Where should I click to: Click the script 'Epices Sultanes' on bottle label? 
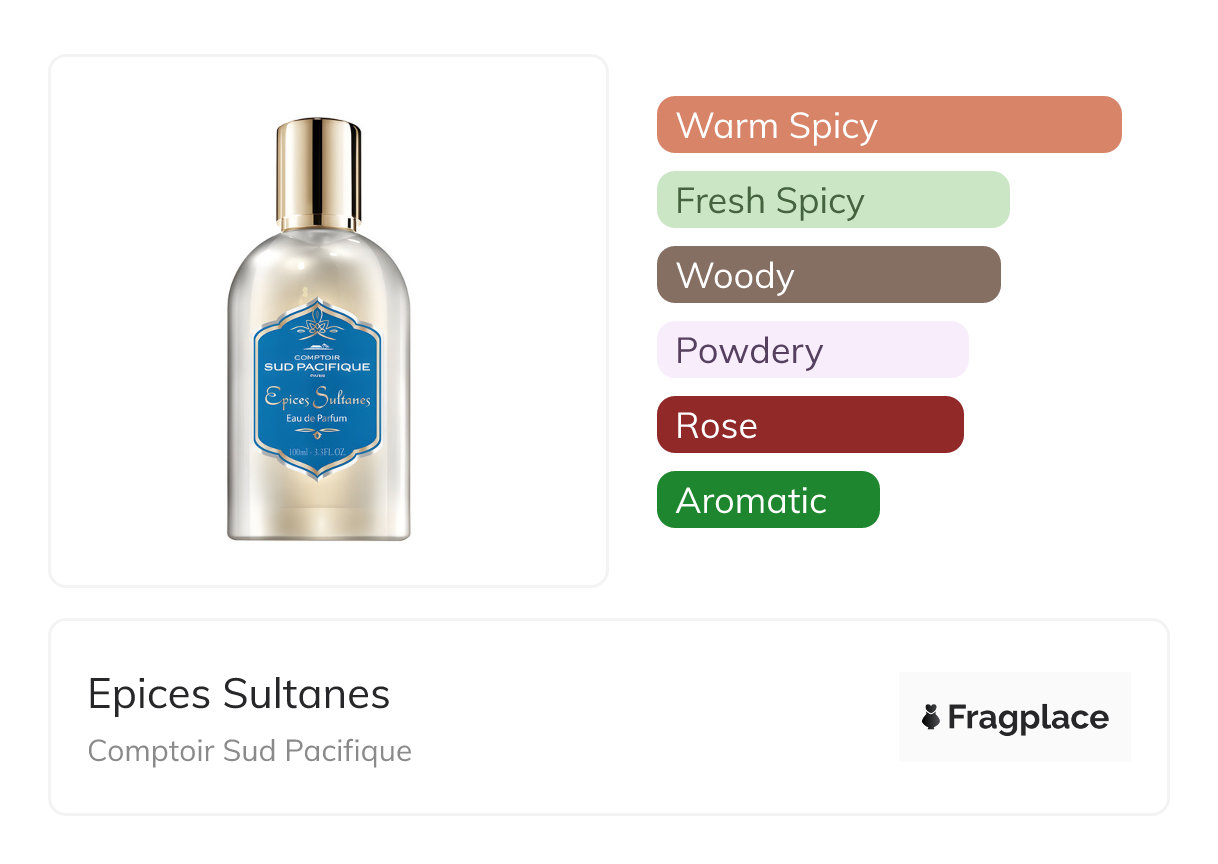[318, 398]
